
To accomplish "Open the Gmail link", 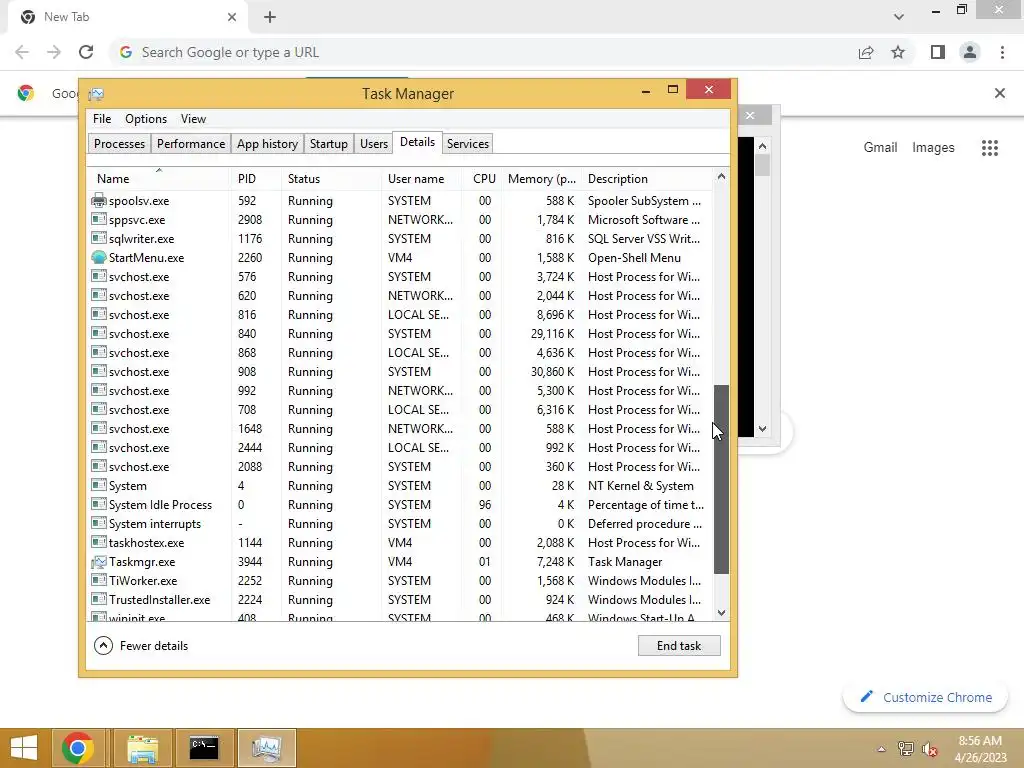I will (880, 148).
